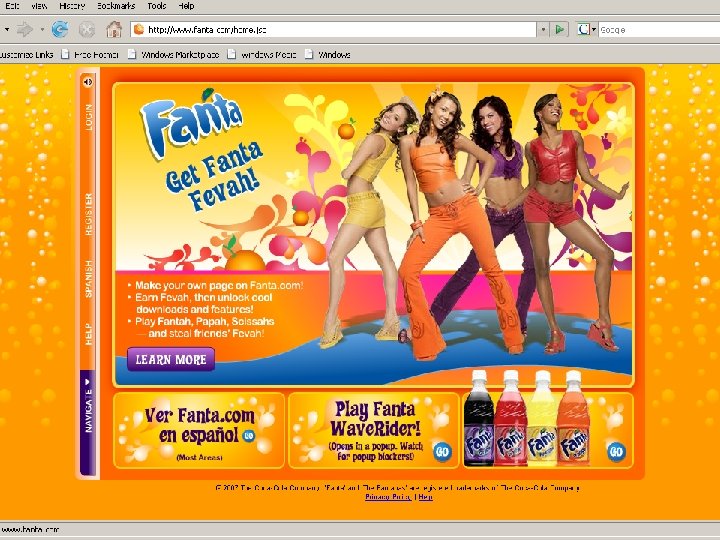This screenshot has width=720, height=540.
Task: Click the Get Fanta Fevah! headline
Action: [214, 177]
